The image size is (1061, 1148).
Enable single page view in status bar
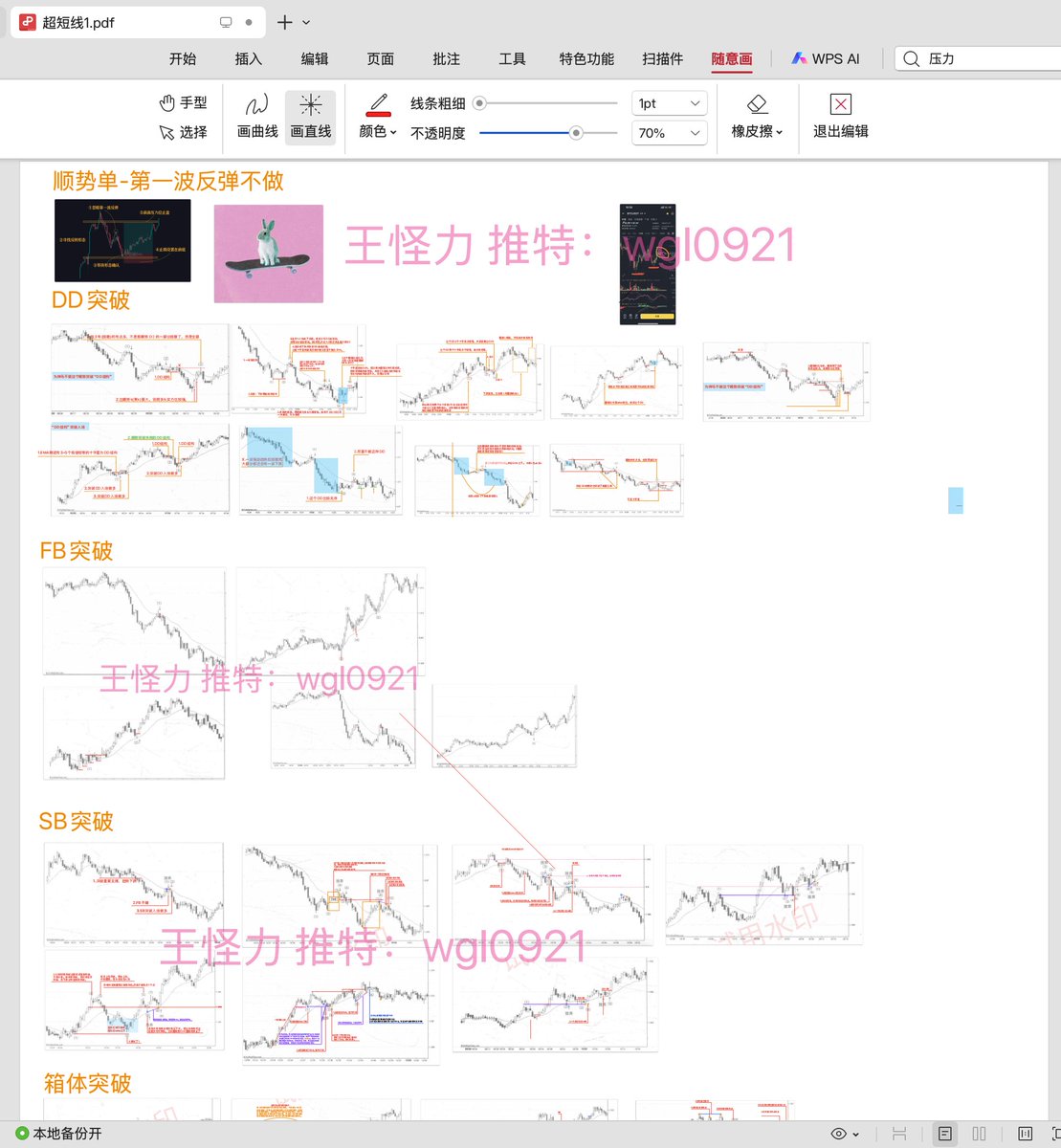coord(944,1134)
